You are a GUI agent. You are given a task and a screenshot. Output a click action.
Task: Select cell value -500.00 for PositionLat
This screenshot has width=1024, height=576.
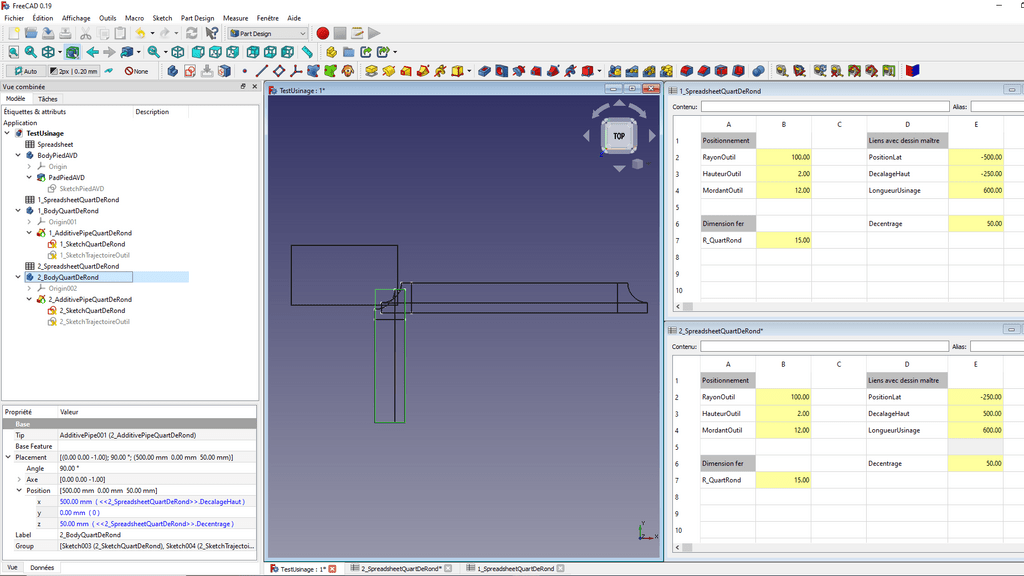click(x=976, y=157)
